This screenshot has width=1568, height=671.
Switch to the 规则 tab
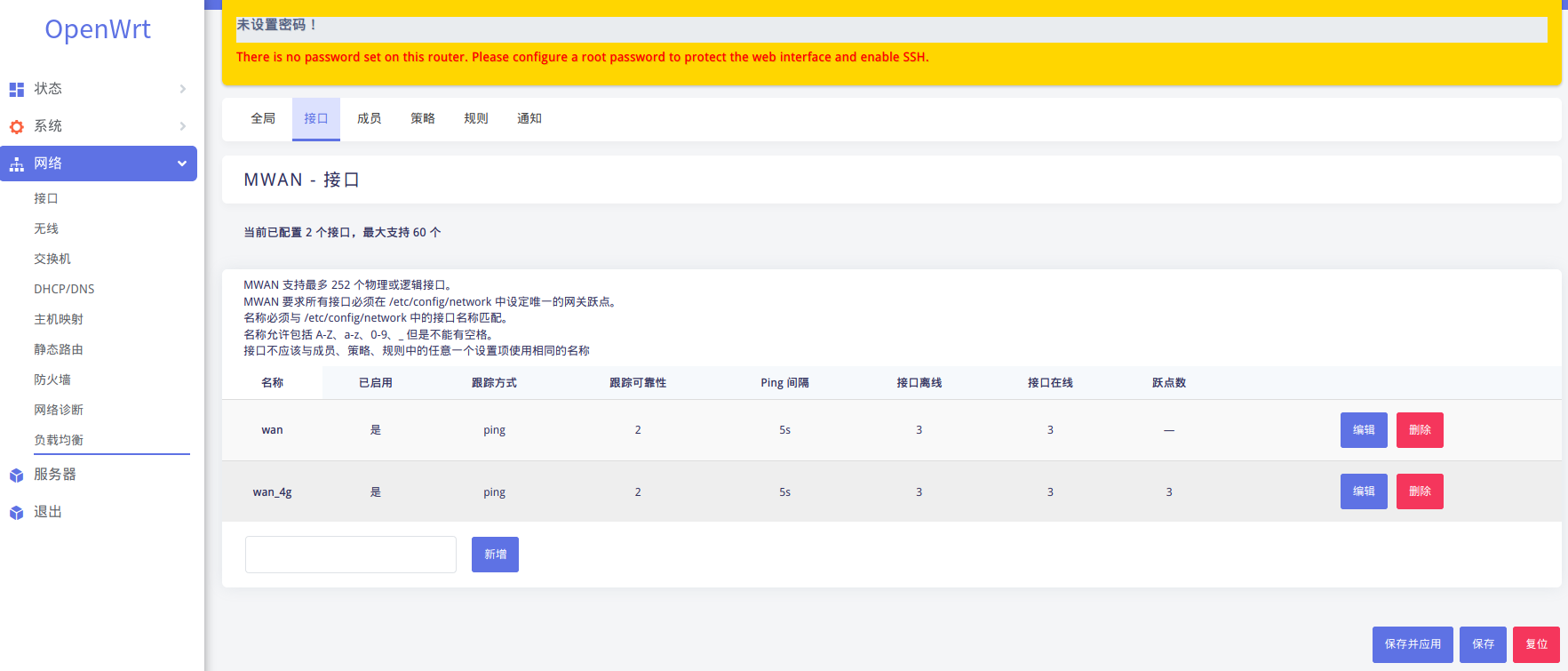coord(476,118)
